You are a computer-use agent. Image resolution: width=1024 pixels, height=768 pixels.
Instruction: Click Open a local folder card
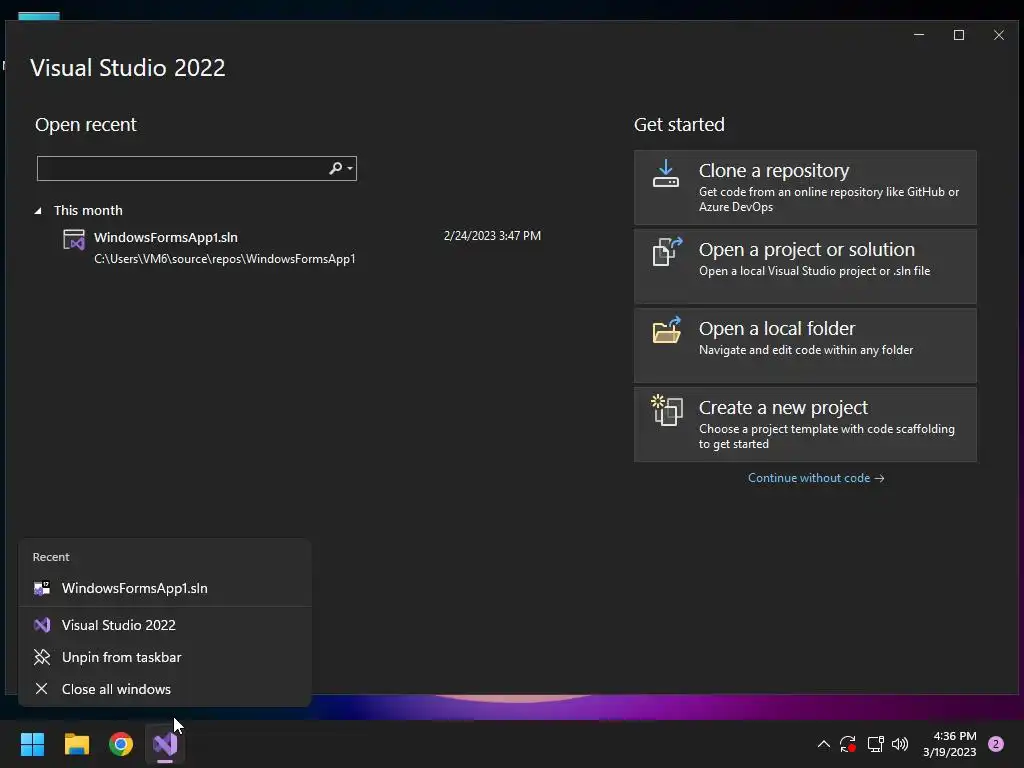[805, 345]
